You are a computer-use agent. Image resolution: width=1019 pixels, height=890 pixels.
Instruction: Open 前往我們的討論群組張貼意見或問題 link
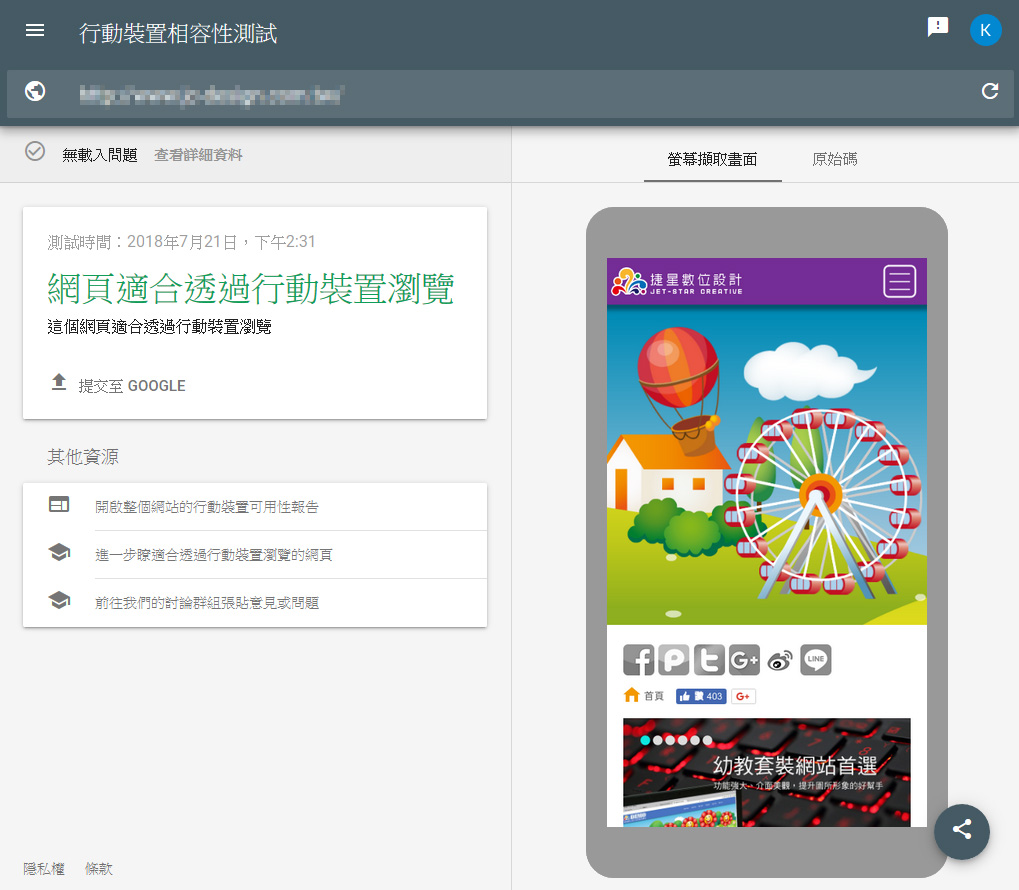coord(207,603)
